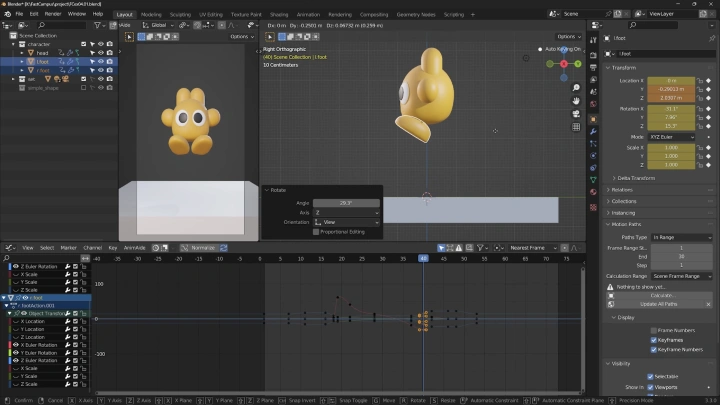Click the viewport pan hand icon
Viewport: 720px width, 405px height.
tap(576, 101)
